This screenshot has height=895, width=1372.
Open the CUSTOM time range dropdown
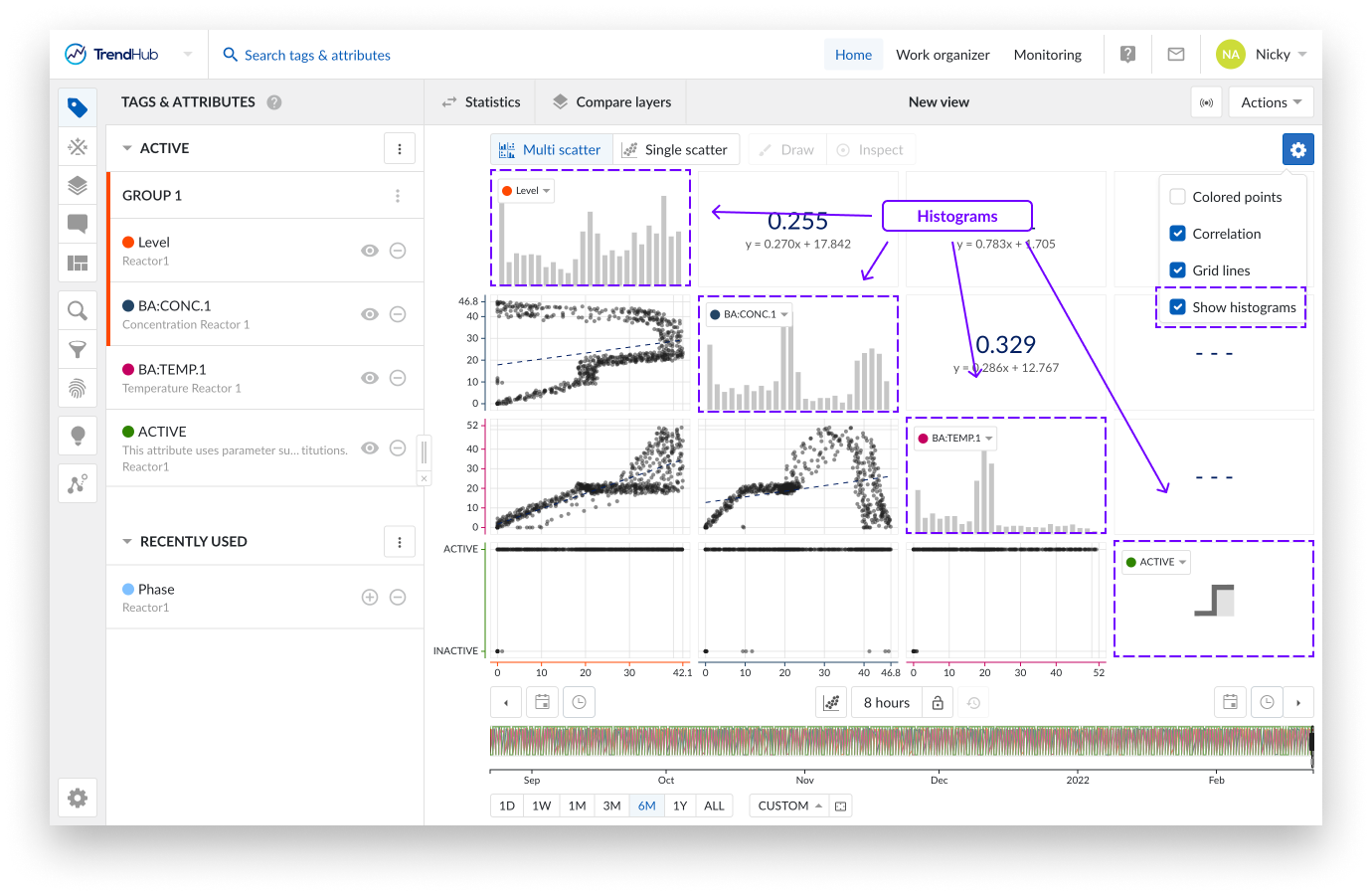(790, 805)
